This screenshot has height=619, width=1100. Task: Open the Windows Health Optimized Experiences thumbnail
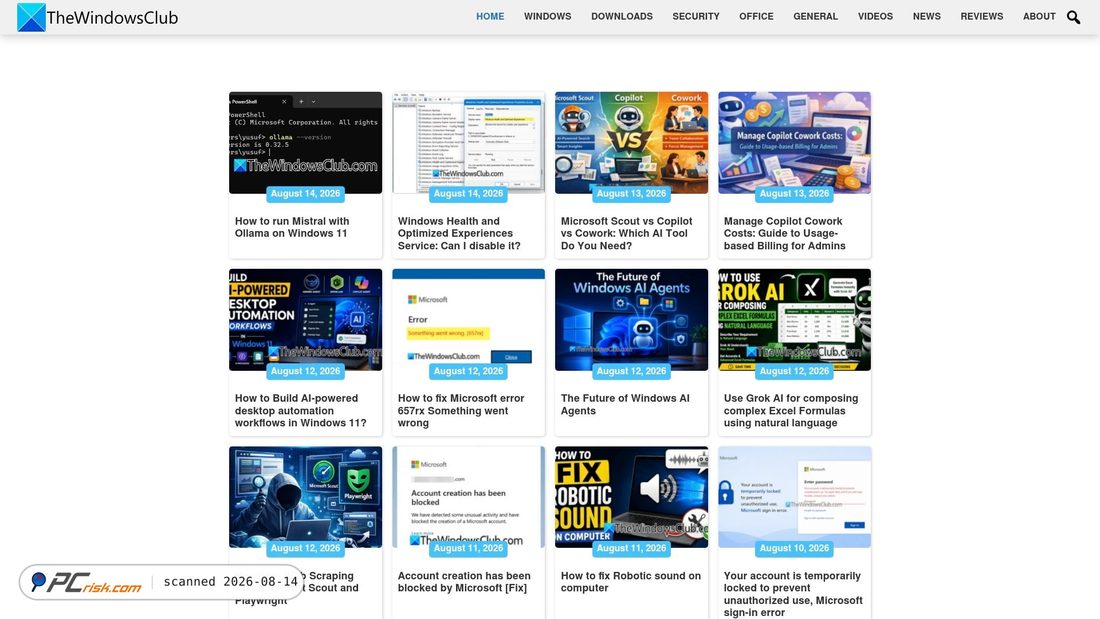[x=469, y=142]
